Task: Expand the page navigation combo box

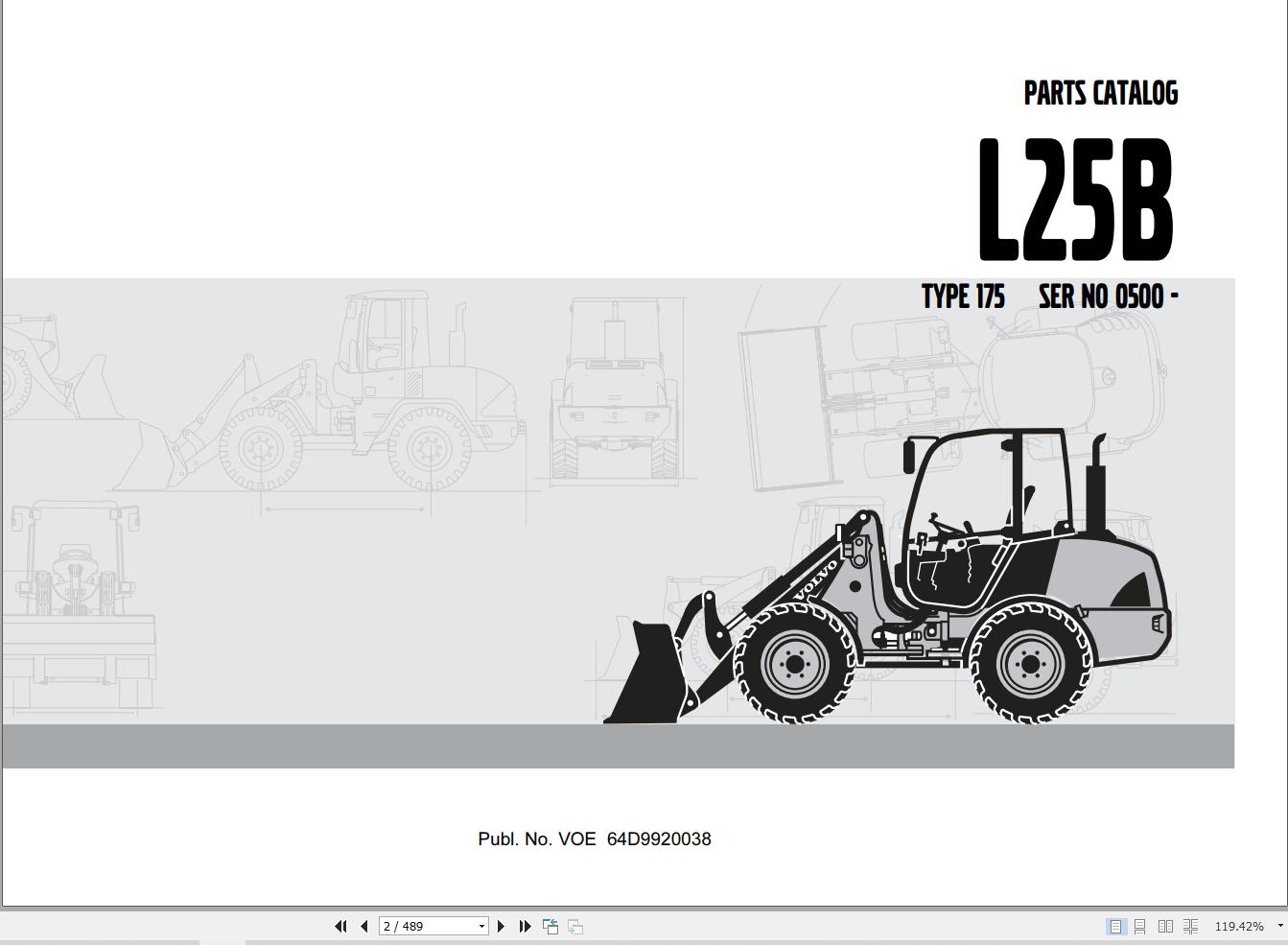Action: pyautogui.click(x=482, y=926)
